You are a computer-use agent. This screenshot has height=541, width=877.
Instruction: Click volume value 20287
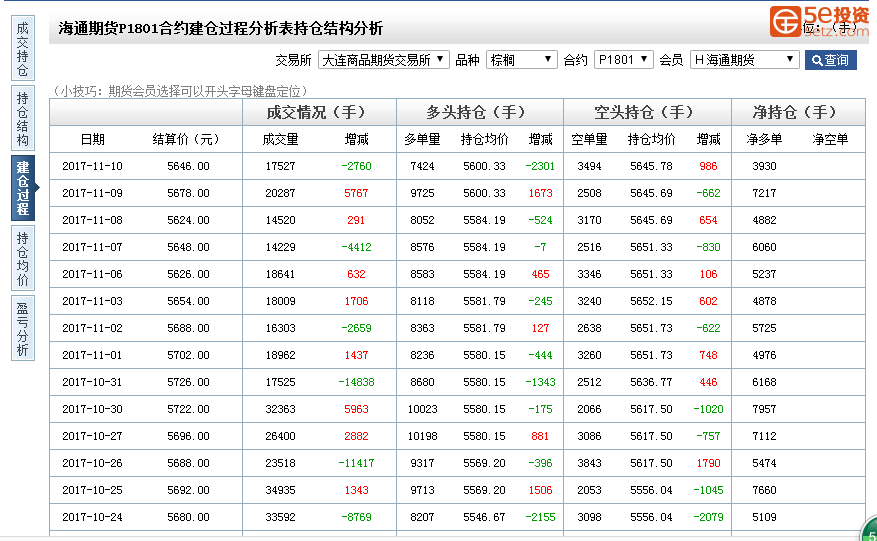click(x=280, y=193)
